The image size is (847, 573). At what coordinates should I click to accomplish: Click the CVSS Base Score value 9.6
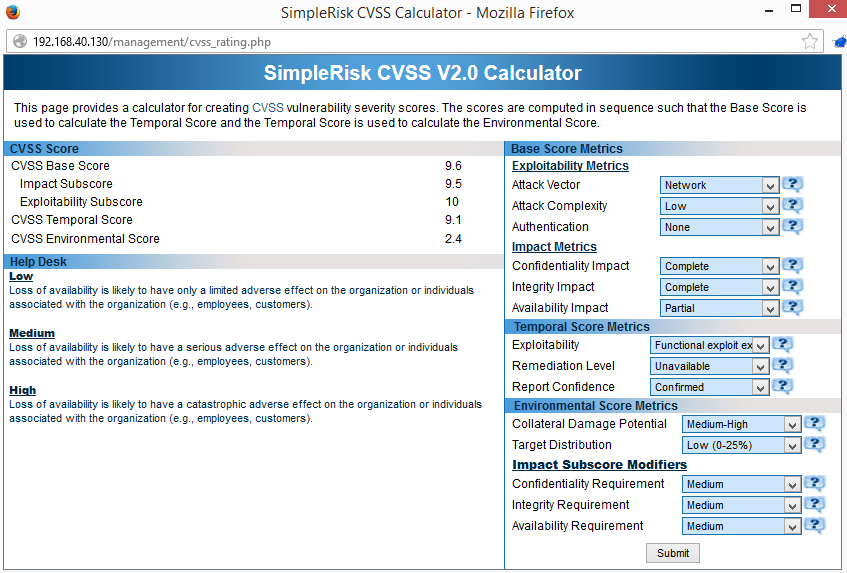pyautogui.click(x=453, y=166)
